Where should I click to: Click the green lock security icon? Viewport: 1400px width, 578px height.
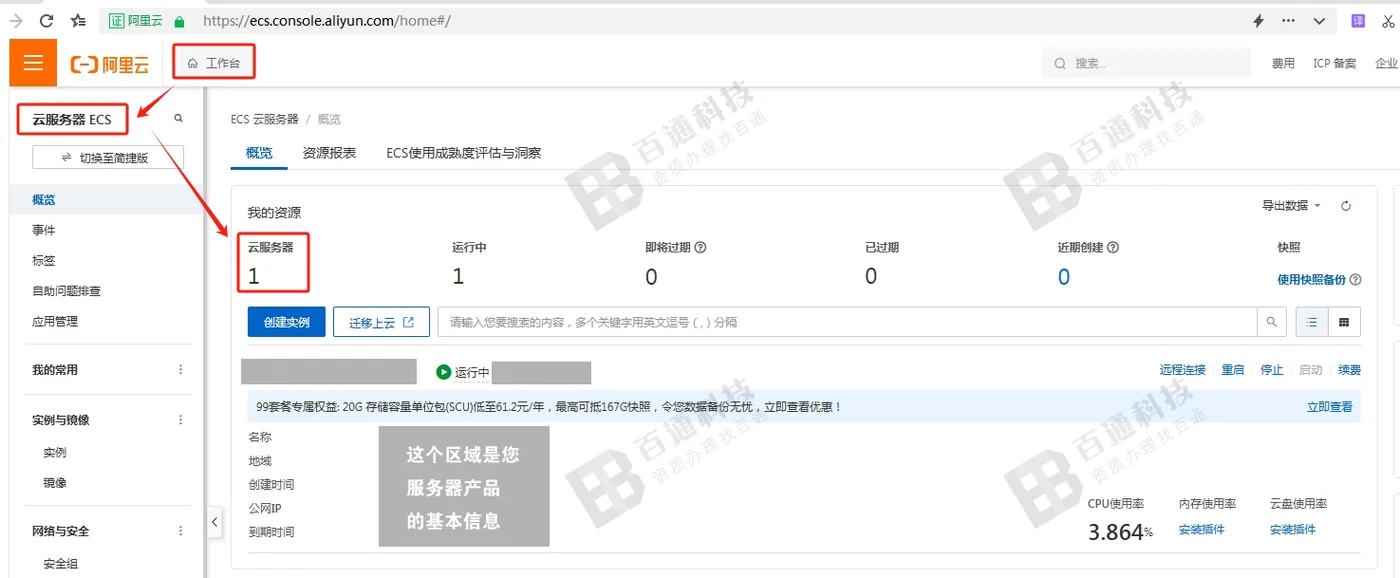tap(179, 20)
